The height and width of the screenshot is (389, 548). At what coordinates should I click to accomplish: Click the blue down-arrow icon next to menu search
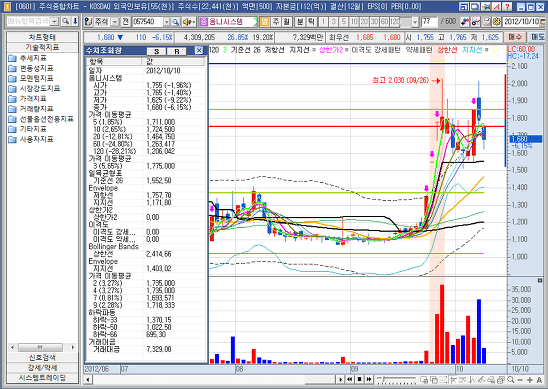(x=75, y=22)
